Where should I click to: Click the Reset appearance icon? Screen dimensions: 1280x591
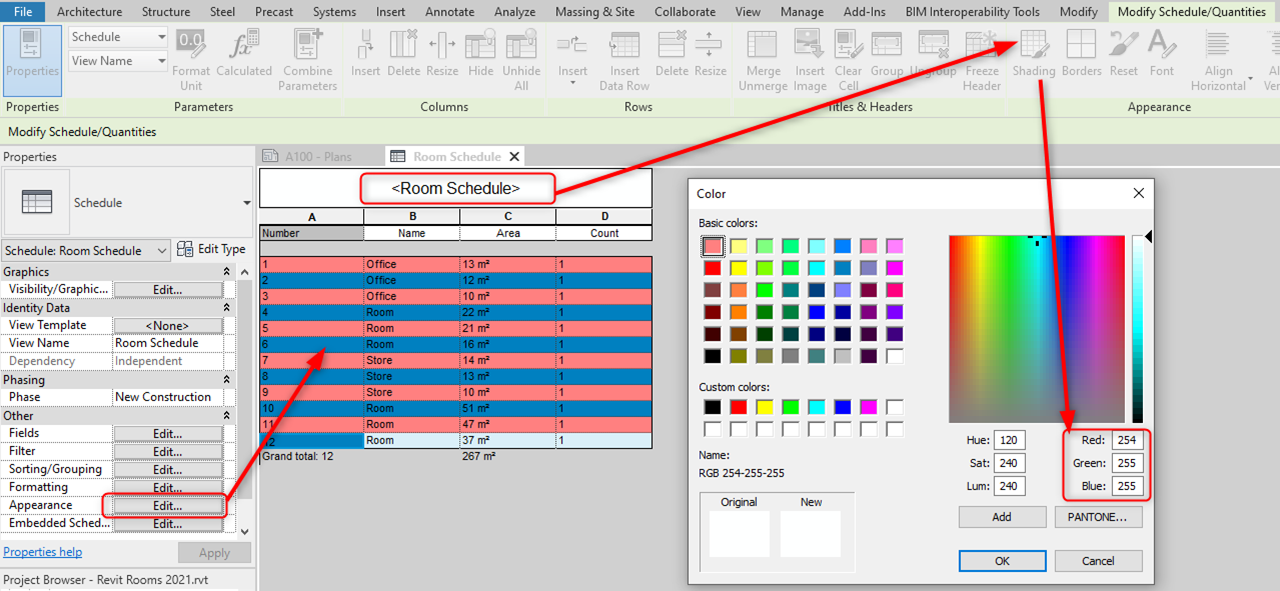(1123, 46)
